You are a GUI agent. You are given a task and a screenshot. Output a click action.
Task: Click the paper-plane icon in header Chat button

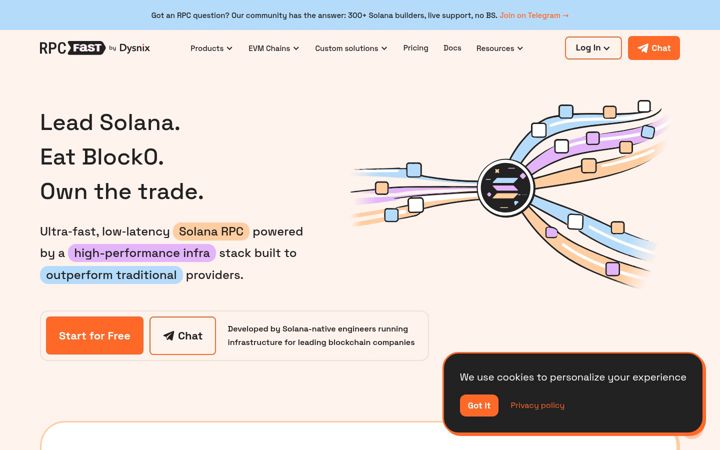(x=643, y=48)
